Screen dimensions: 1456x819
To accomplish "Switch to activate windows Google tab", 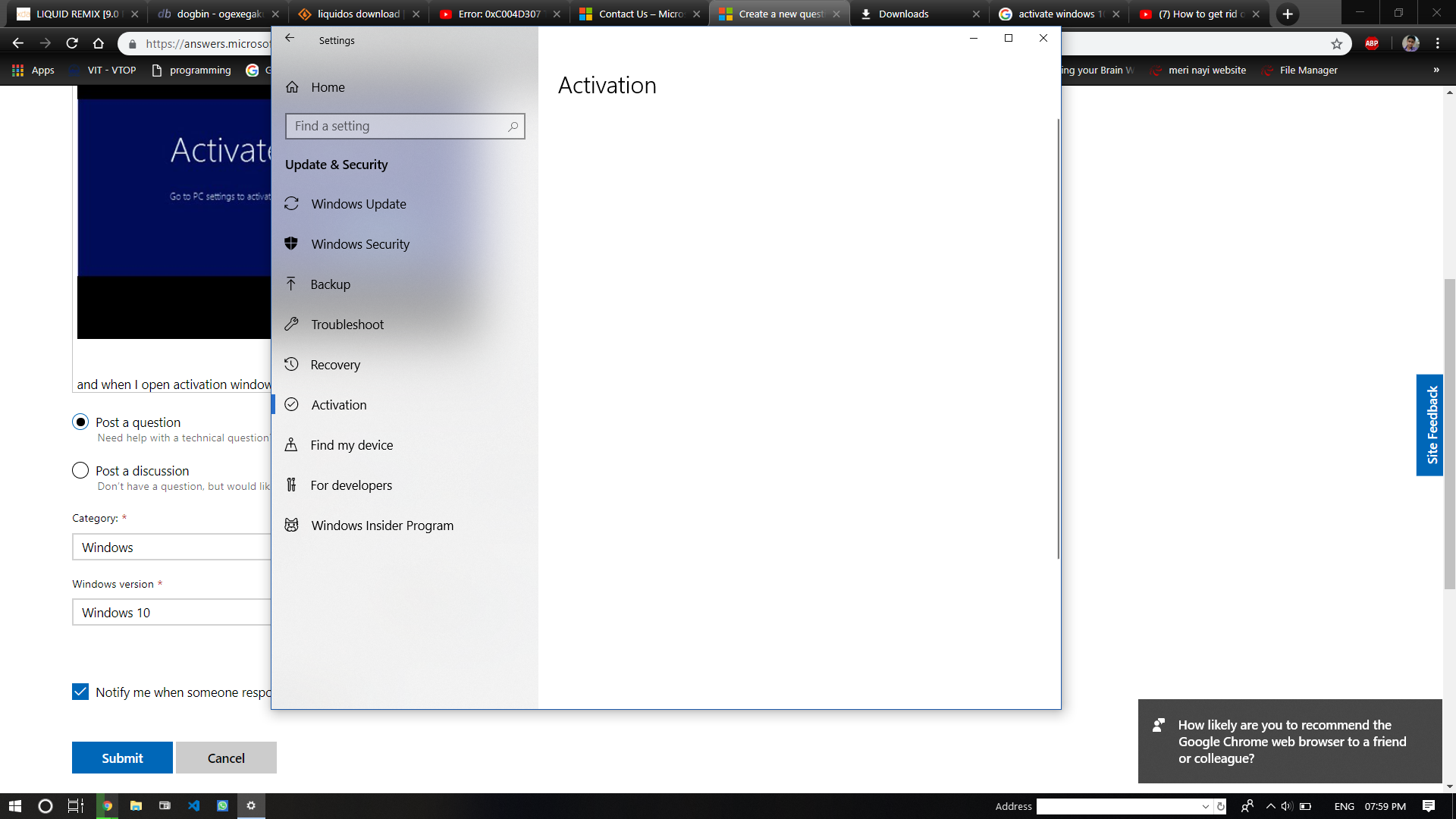I will [x=1059, y=14].
